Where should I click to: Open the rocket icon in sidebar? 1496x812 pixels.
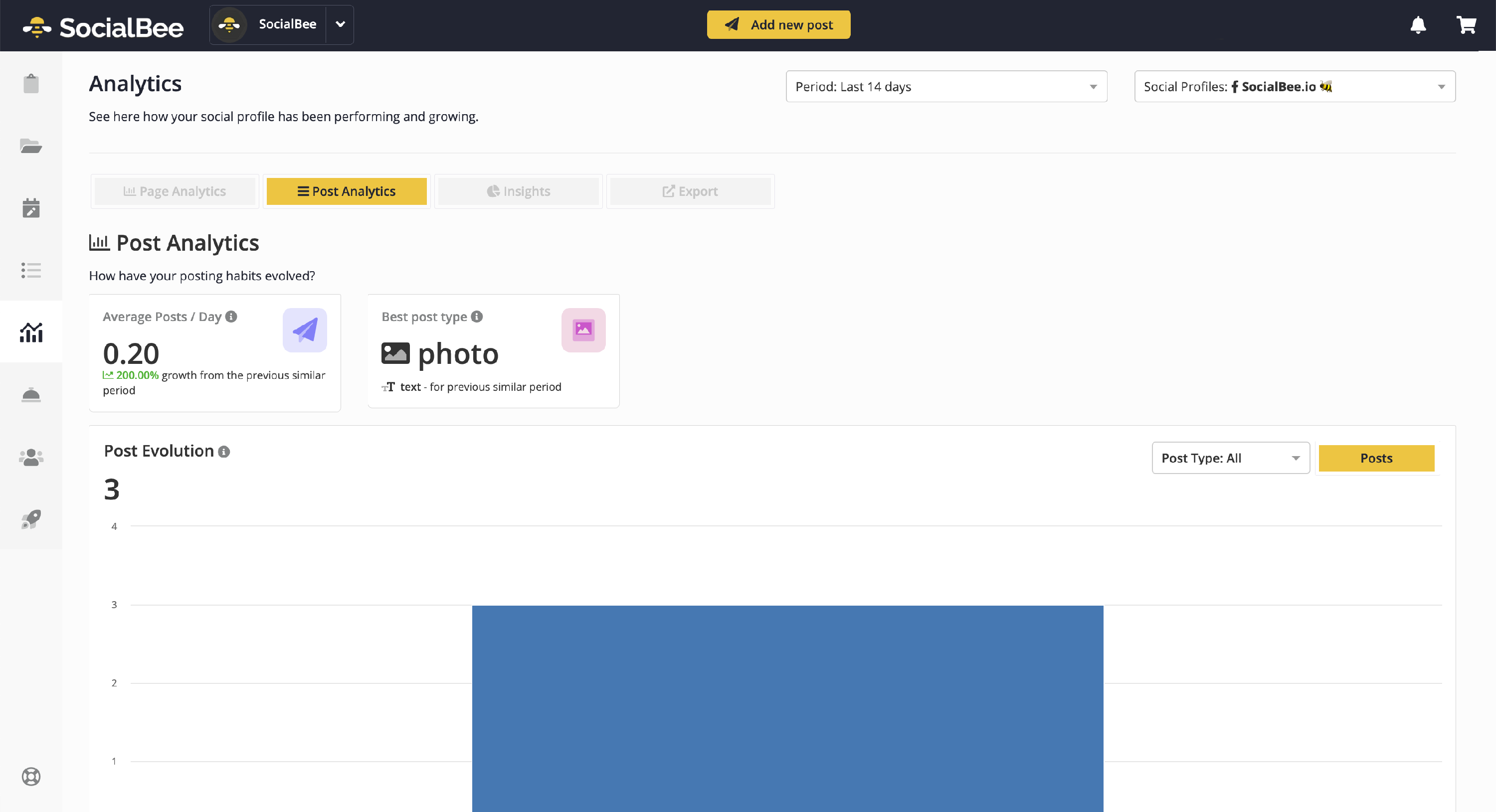(x=31, y=519)
